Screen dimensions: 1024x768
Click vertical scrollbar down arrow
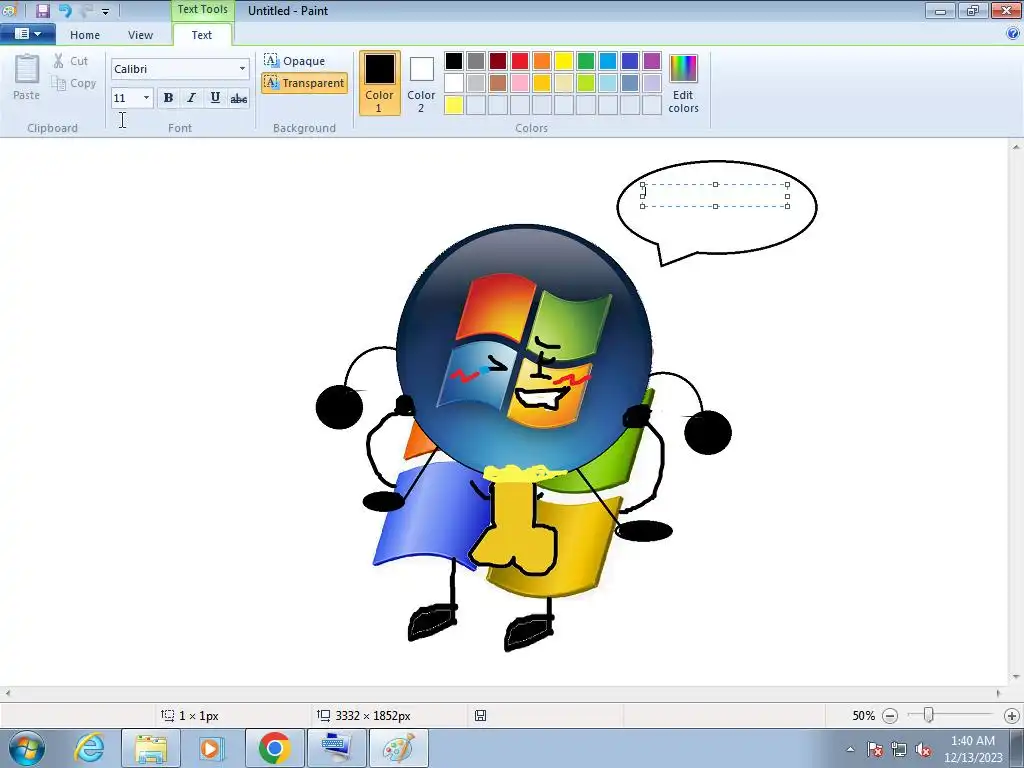[x=1016, y=677]
